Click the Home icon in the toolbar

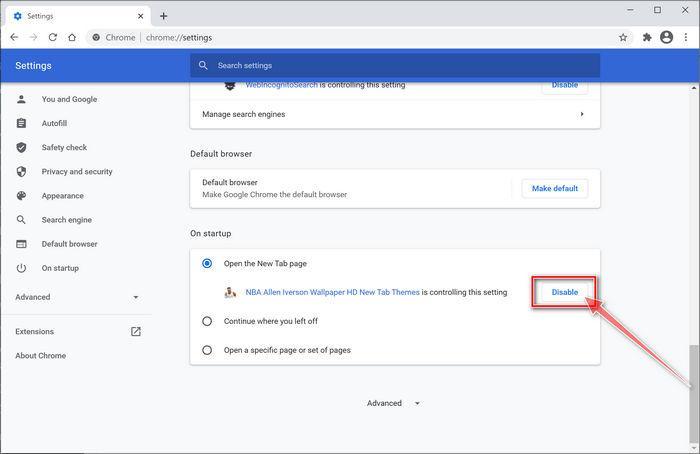[x=72, y=37]
